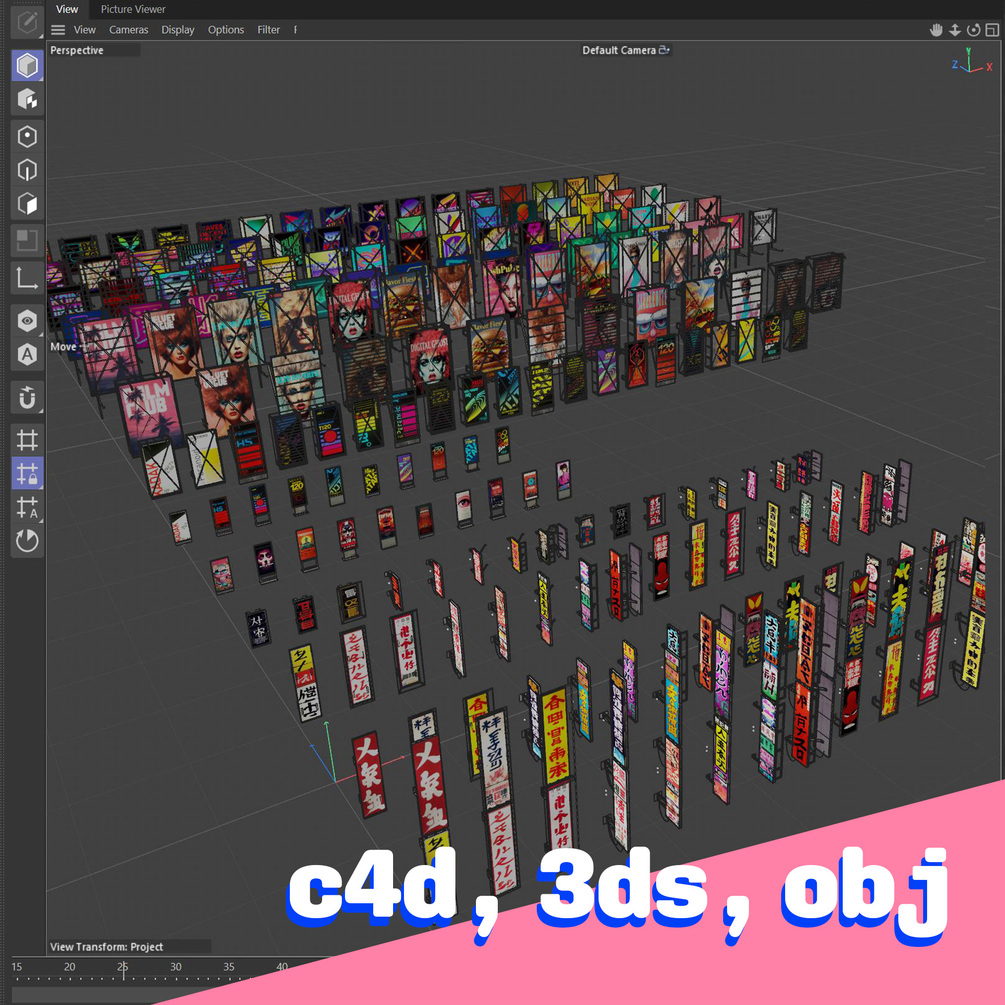Image resolution: width=1005 pixels, height=1005 pixels.
Task: Click frame 20 on the timeline ruler
Action: (x=69, y=967)
